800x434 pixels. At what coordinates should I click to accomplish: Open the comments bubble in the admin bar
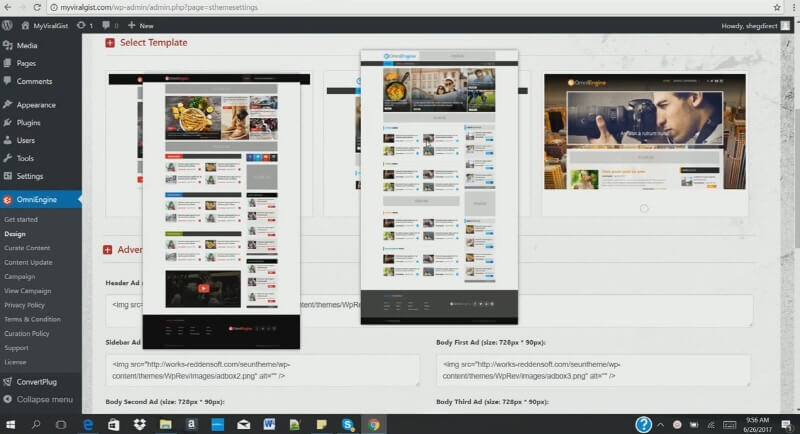(x=110, y=25)
